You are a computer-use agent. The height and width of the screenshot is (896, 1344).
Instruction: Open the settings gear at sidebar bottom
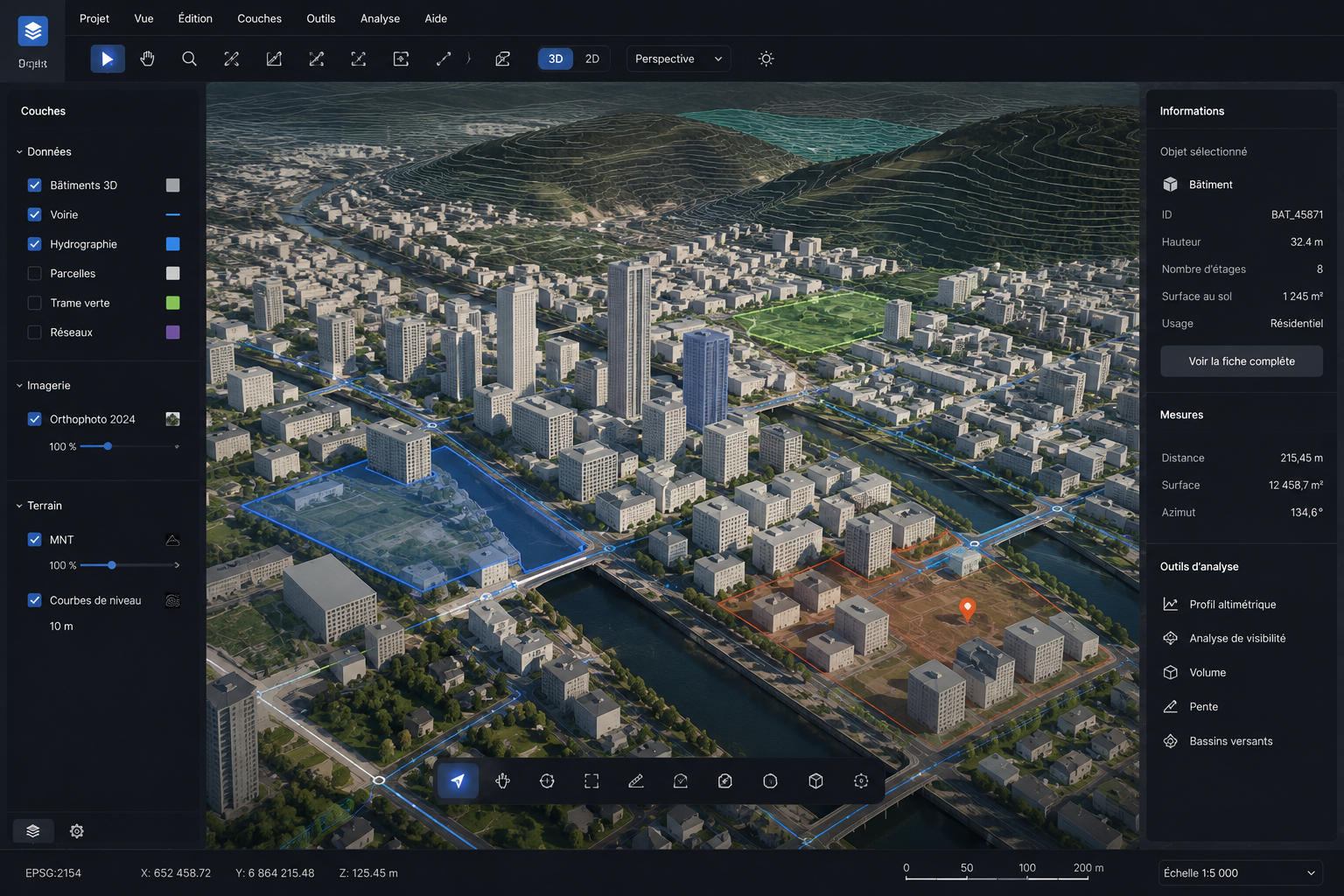(77, 830)
